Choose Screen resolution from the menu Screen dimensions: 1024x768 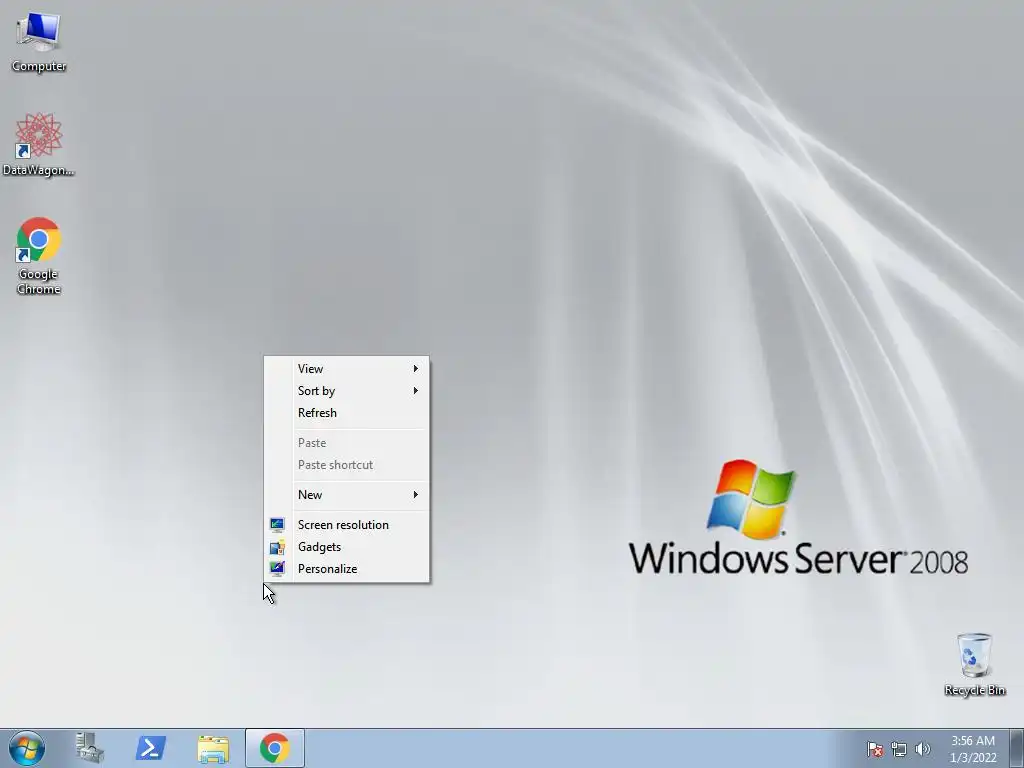click(346, 525)
